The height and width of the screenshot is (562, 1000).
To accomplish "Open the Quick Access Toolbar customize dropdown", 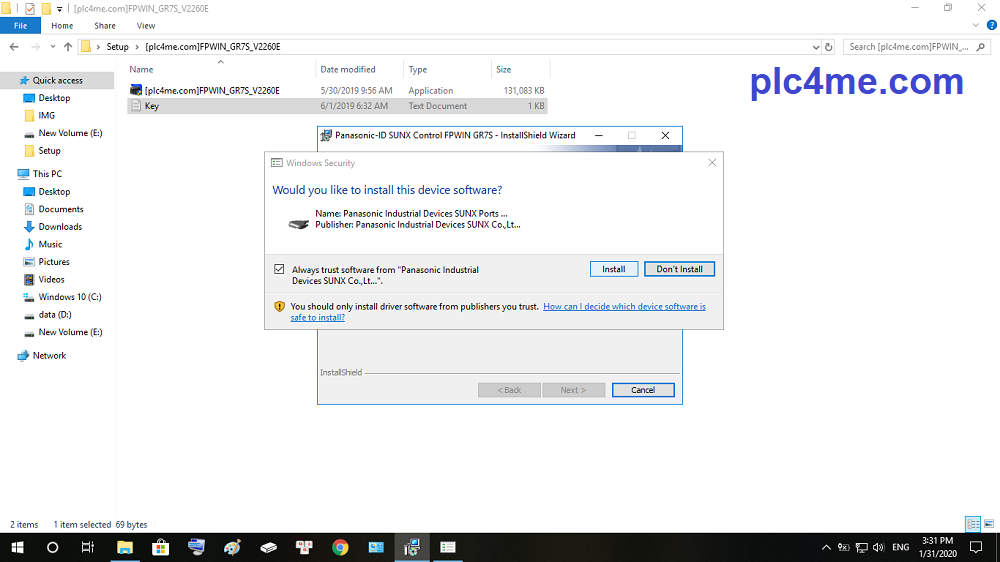I will click(x=60, y=8).
